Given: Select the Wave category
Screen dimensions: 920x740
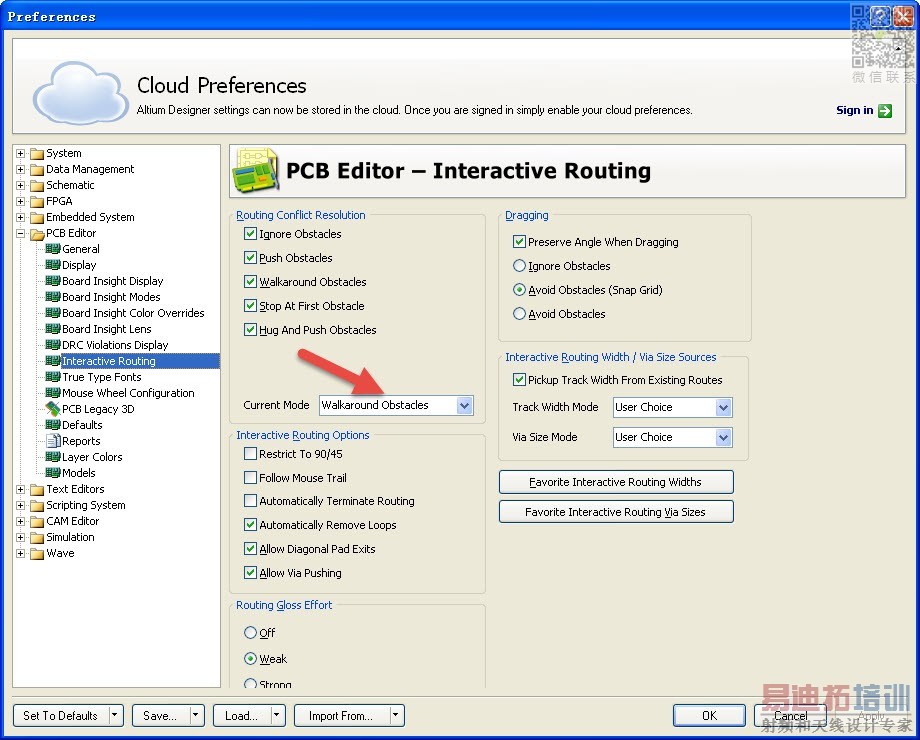Looking at the screenshot, I should click(x=60, y=553).
